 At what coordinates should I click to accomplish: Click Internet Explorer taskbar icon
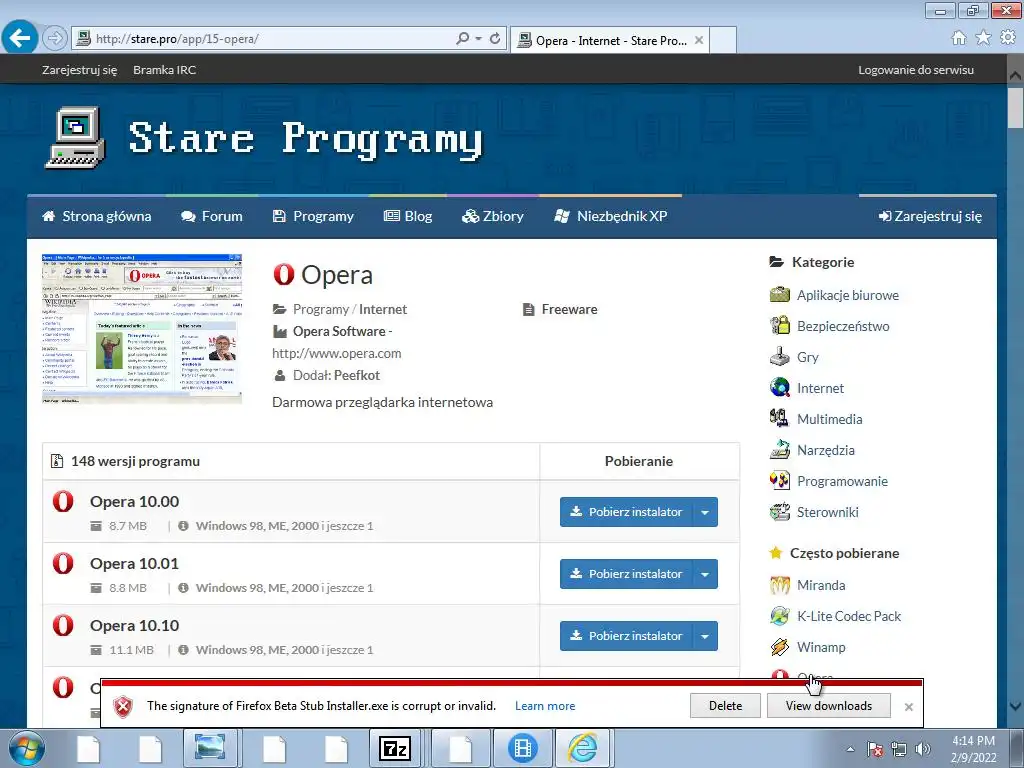click(583, 748)
